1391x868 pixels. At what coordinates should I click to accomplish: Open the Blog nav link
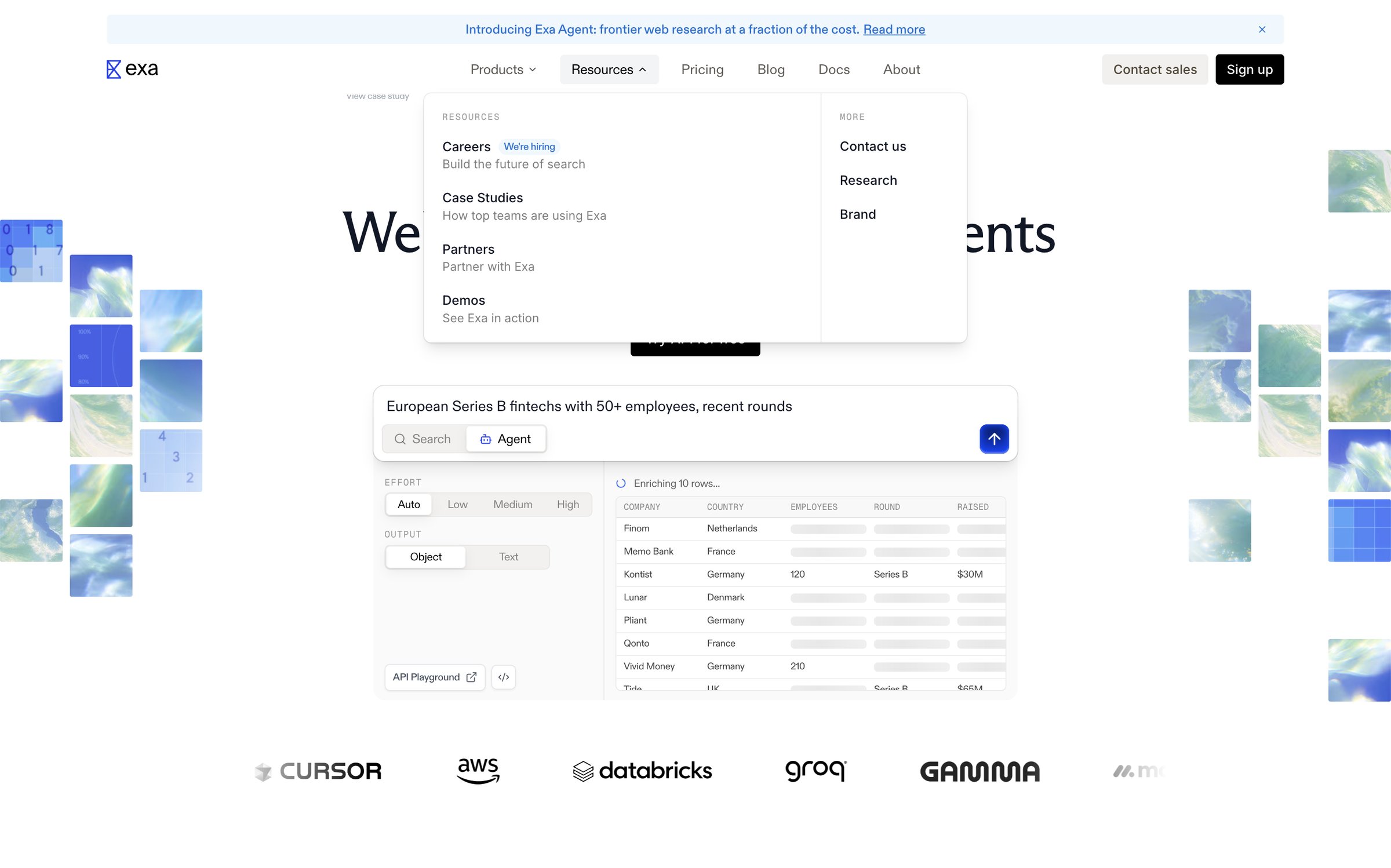(771, 70)
